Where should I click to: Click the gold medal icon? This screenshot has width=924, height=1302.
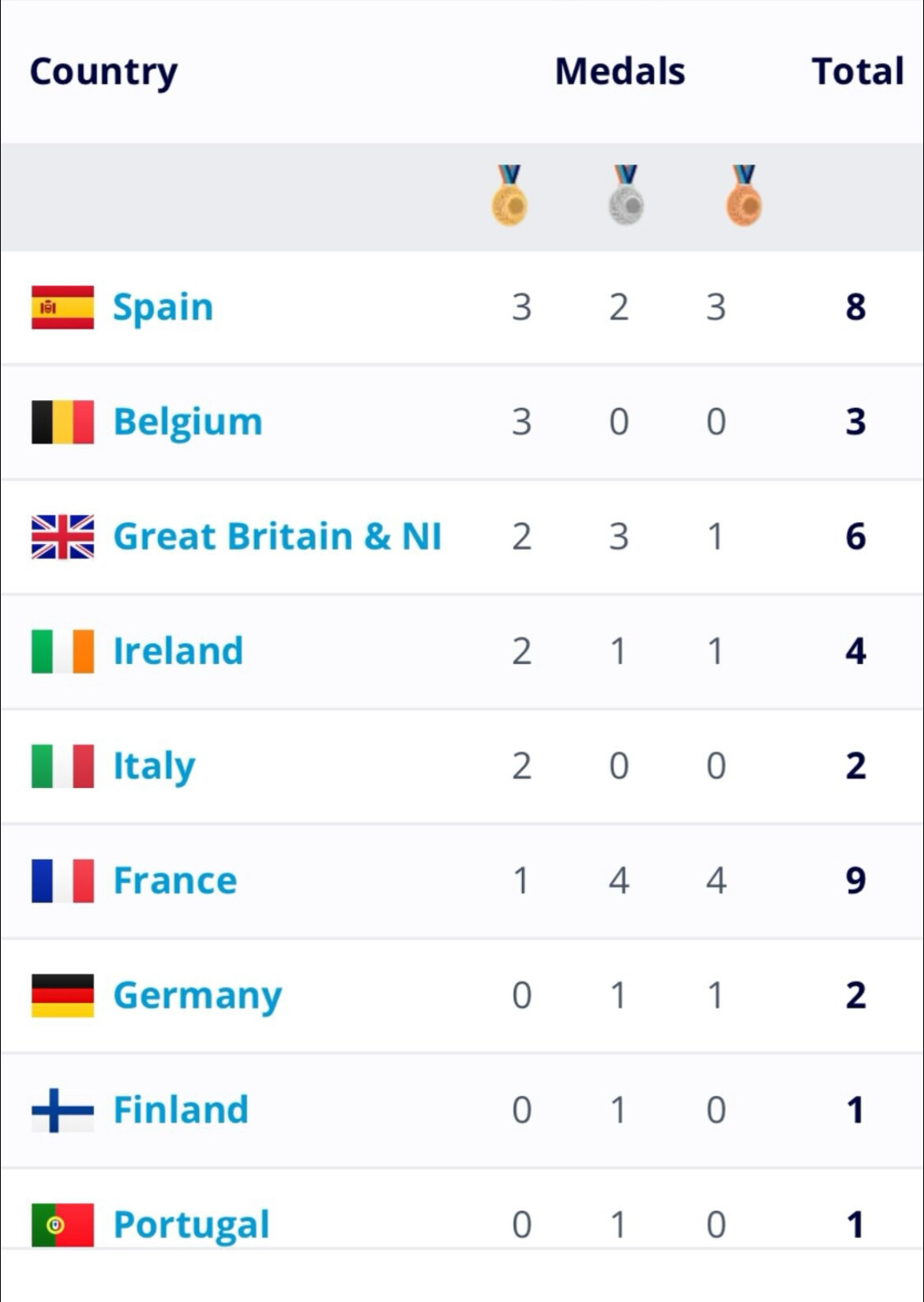pyautogui.click(x=509, y=197)
